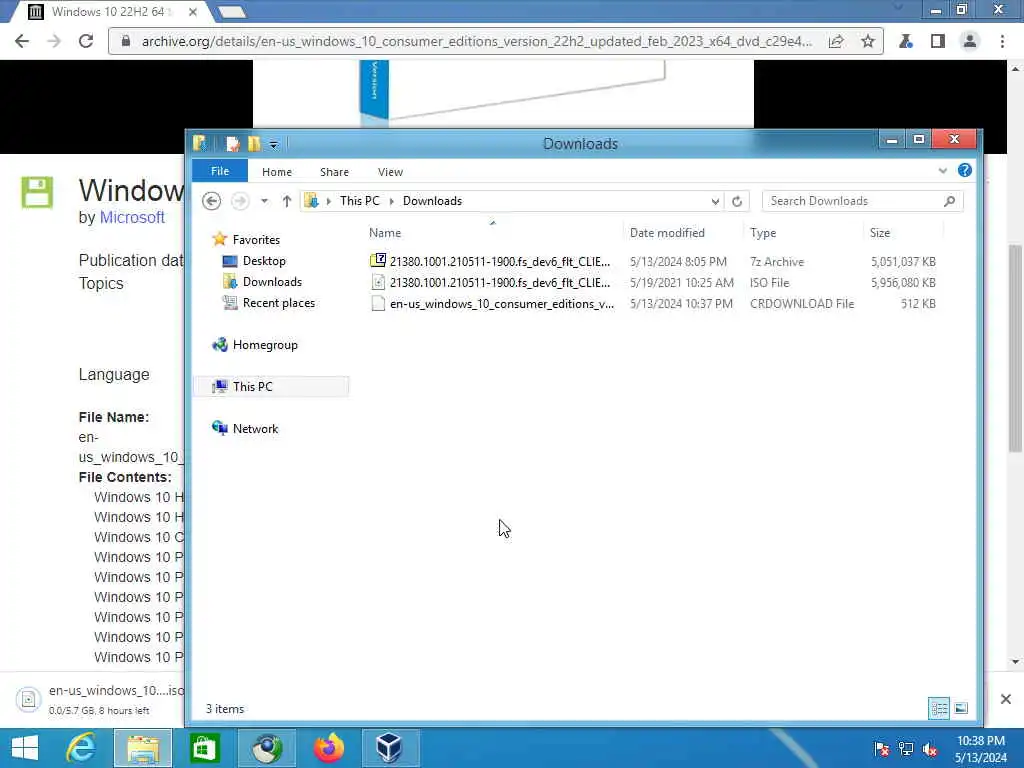Open the Windows Store taskbar icon
Image resolution: width=1024 pixels, height=768 pixels.
[204, 748]
